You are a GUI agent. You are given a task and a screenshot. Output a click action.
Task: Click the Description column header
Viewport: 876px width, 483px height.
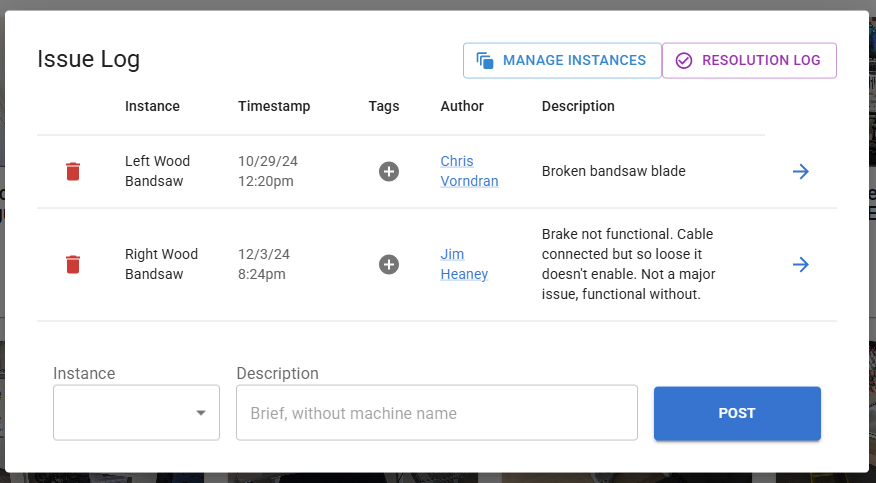578,106
